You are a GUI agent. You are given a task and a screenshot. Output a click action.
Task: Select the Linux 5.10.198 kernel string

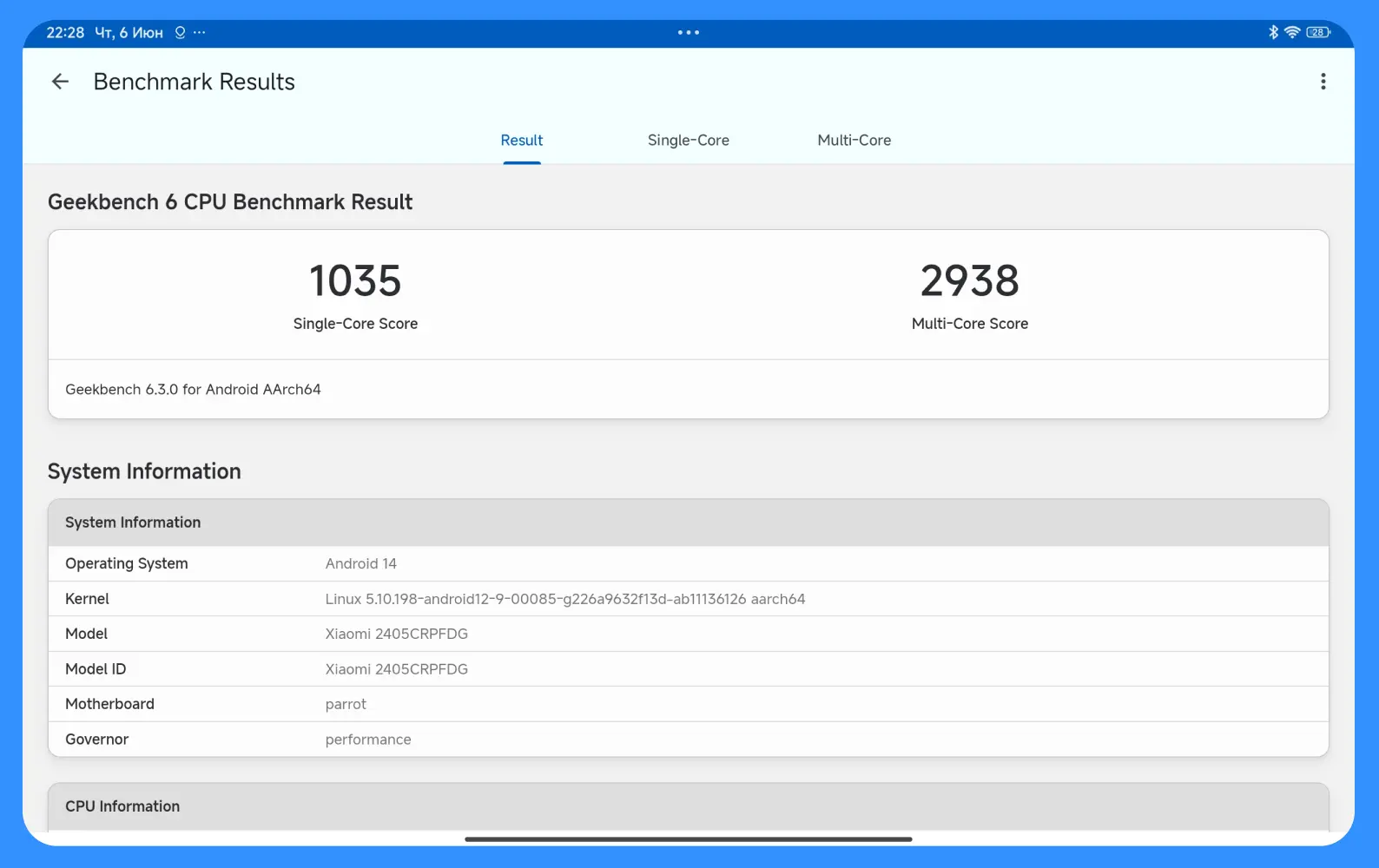pos(565,599)
